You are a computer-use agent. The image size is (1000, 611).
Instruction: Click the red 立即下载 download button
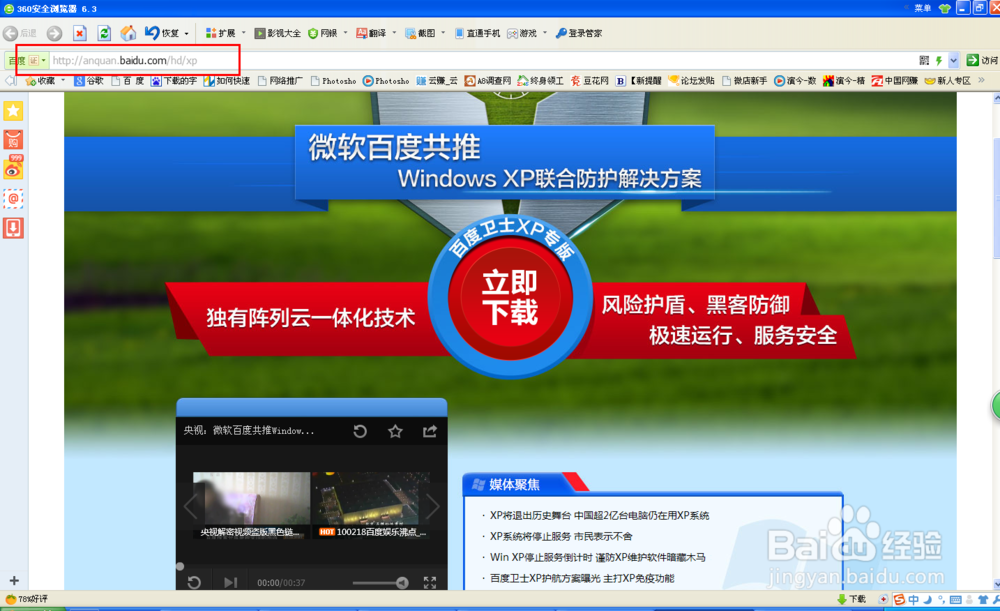510,298
